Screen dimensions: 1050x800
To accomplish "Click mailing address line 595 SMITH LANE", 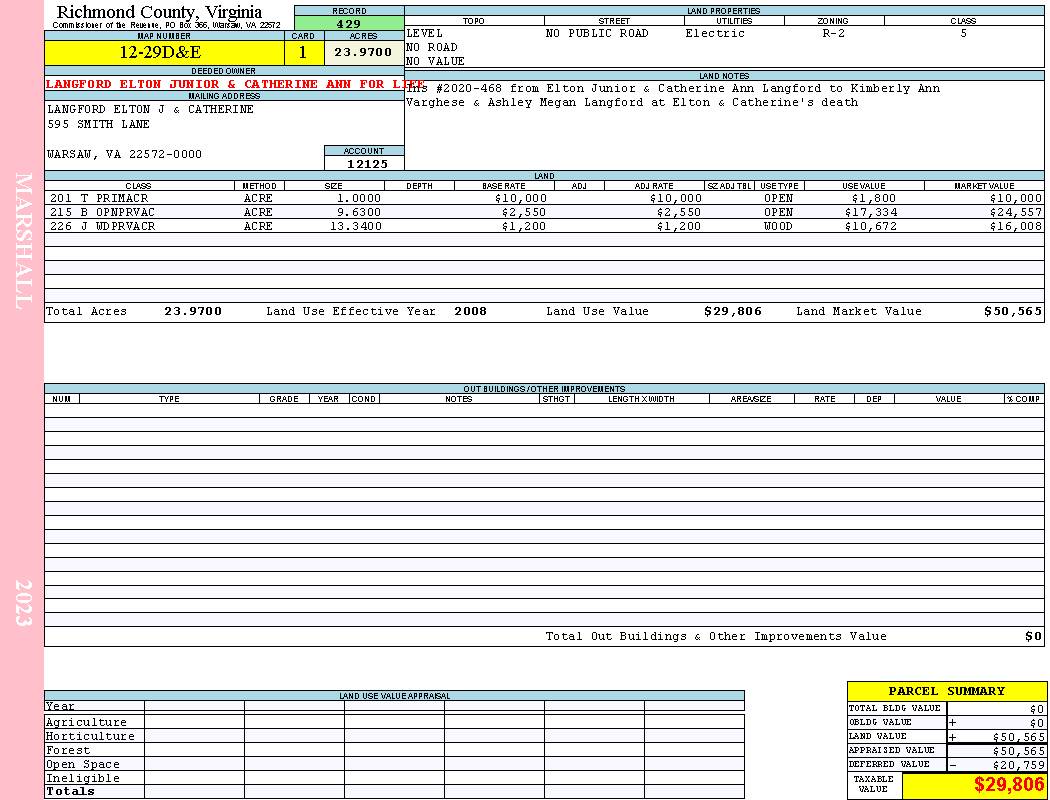I will coord(98,124).
